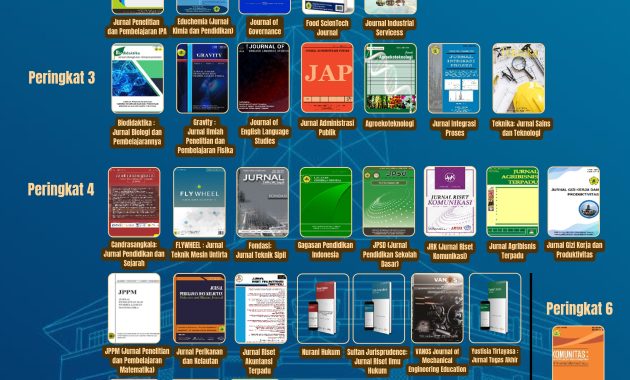Image resolution: width=630 pixels, height=380 pixels.
Task: Open the JAP journal cover thumbnail
Action: coord(327,78)
